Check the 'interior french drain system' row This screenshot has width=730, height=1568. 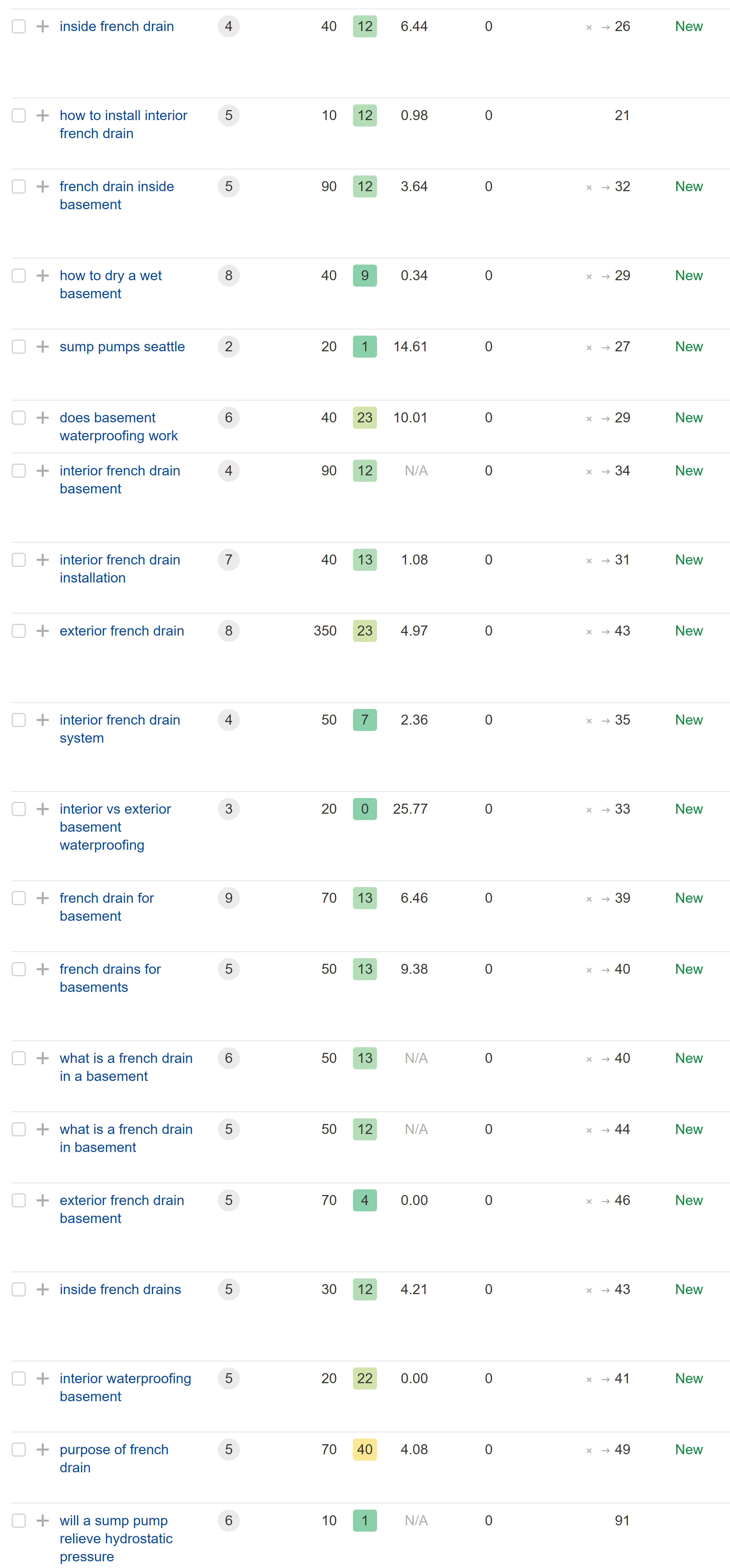tap(19, 720)
